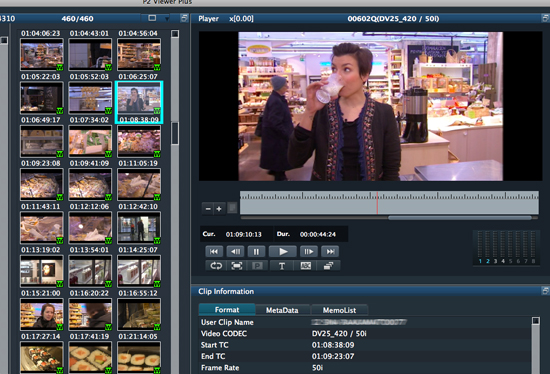Open the Format tab

tap(227, 310)
